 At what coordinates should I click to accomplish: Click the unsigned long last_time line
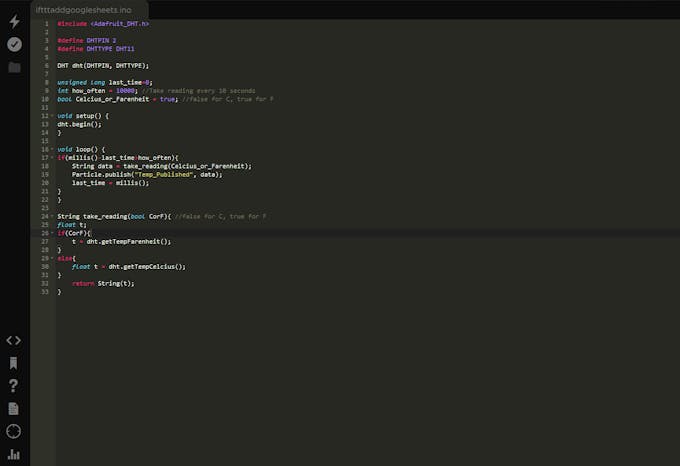(x=105, y=82)
